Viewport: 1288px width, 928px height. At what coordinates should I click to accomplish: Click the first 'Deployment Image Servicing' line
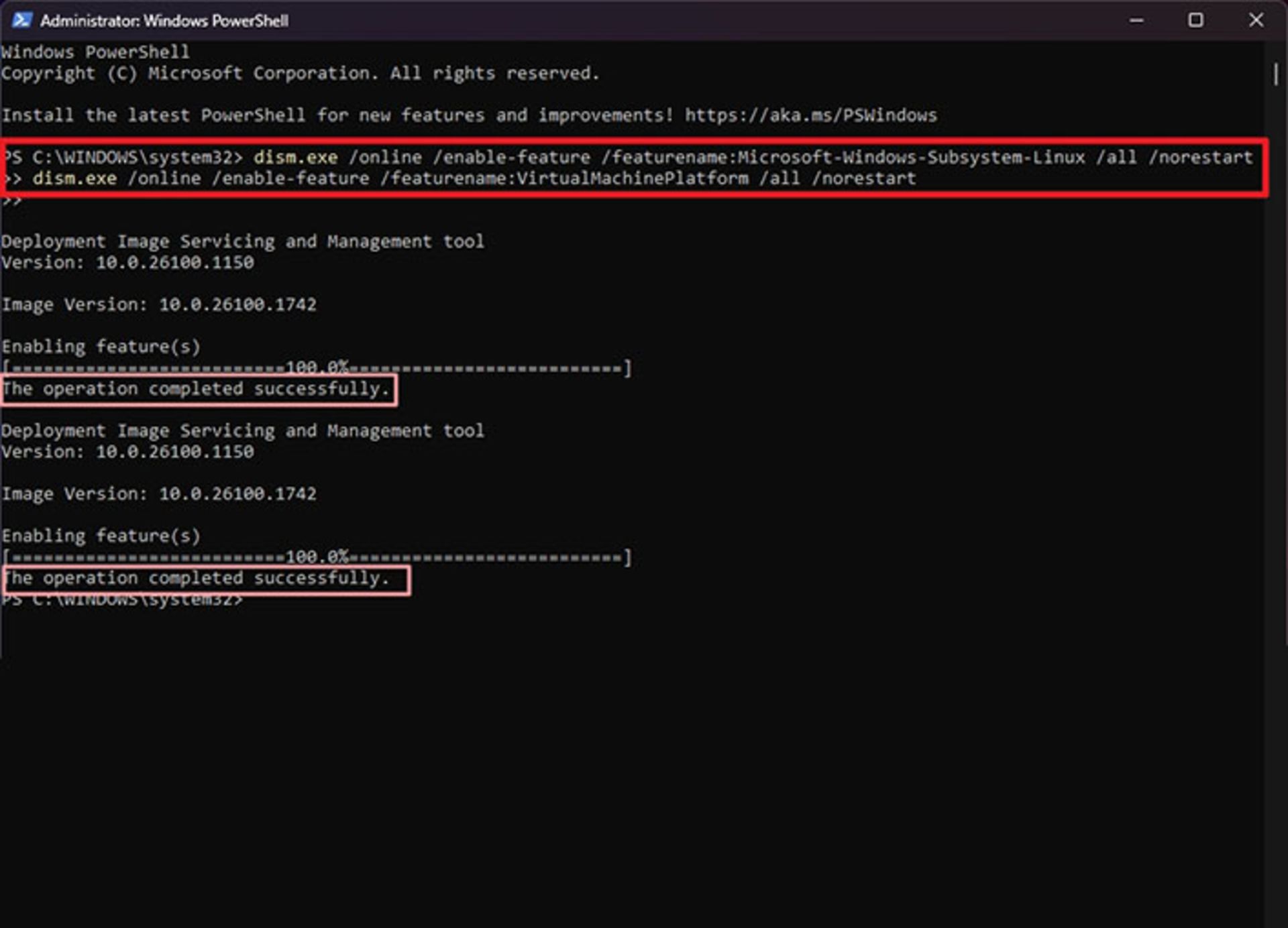tap(243, 241)
